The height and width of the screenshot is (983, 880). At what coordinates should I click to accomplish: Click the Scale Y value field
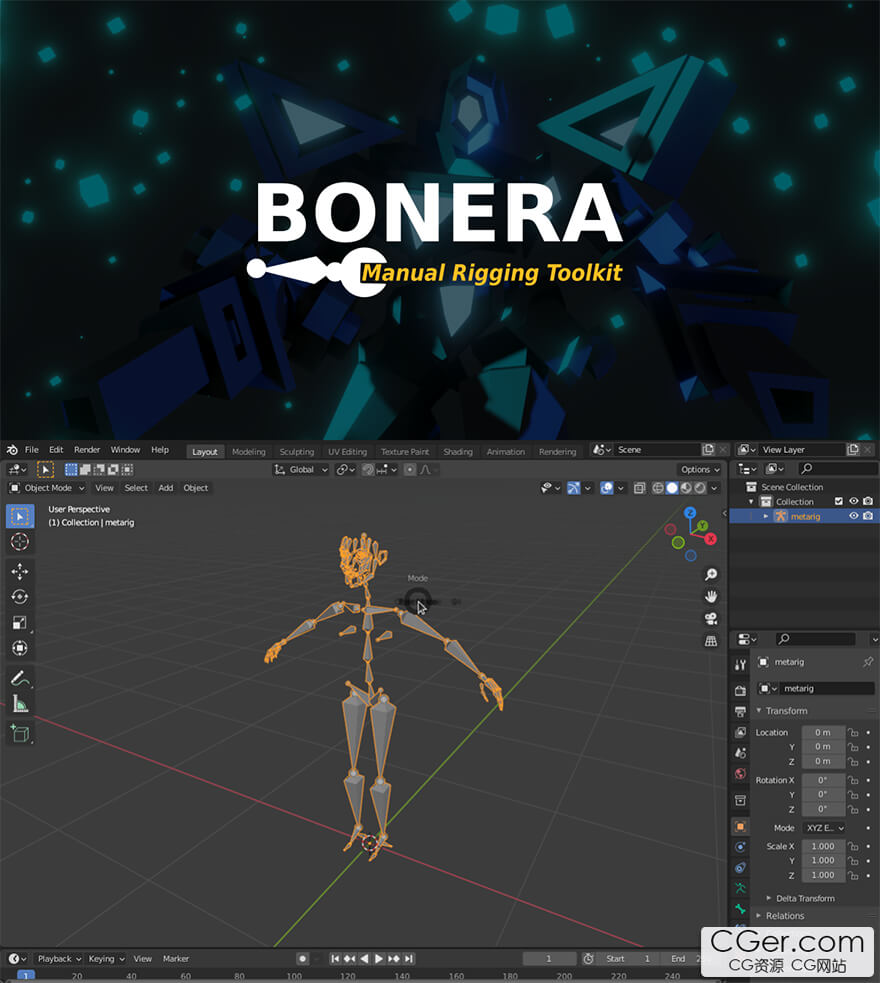point(823,860)
